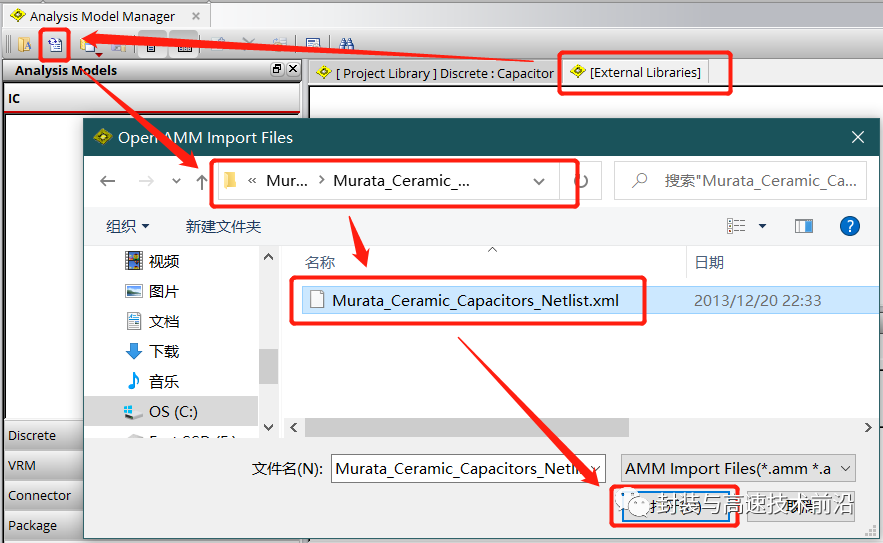Open recent locations dropdown arrow

pos(176,181)
